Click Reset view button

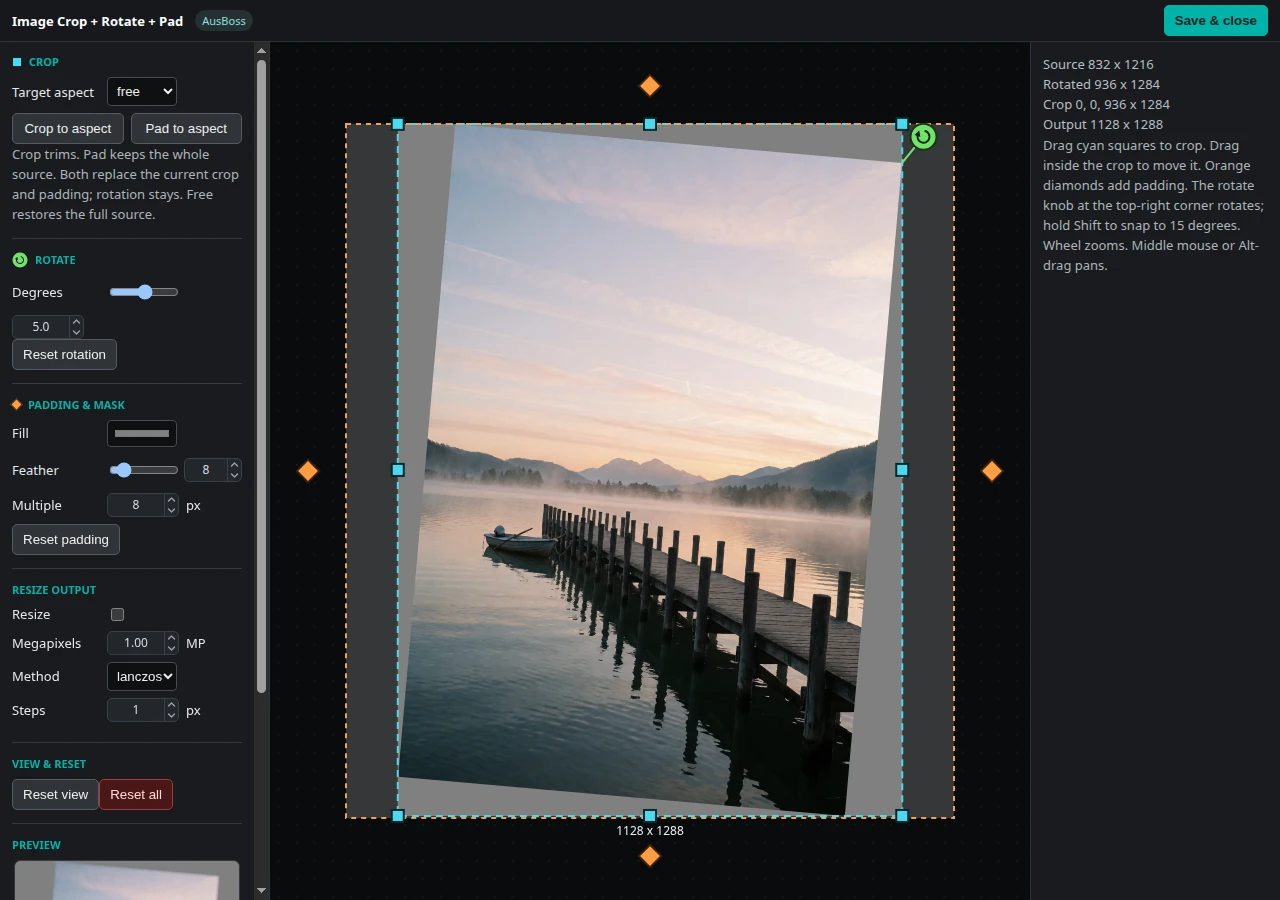(55, 794)
